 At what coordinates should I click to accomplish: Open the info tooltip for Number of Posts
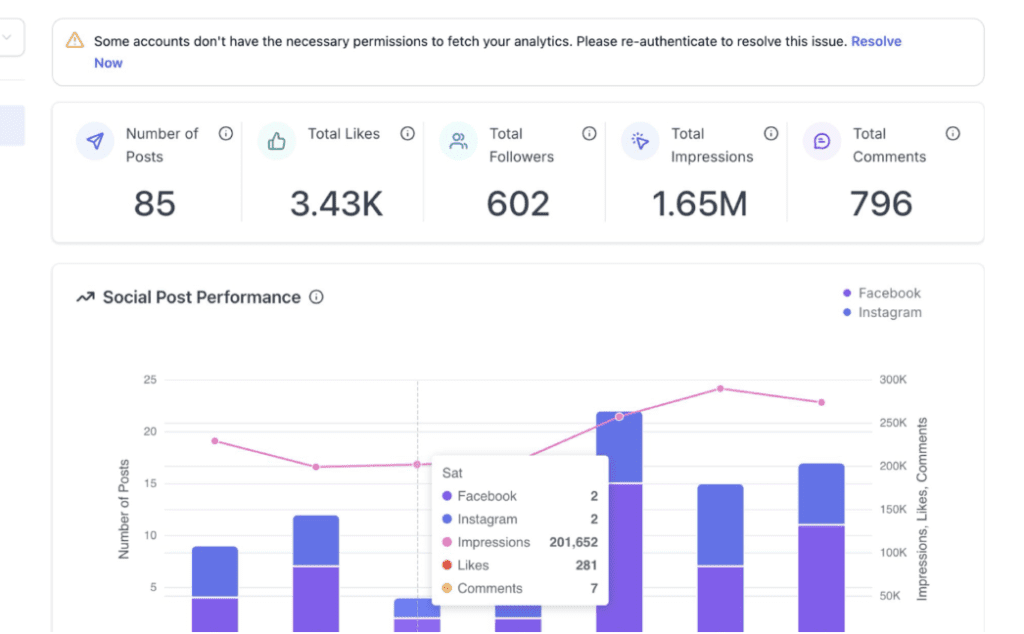click(226, 133)
